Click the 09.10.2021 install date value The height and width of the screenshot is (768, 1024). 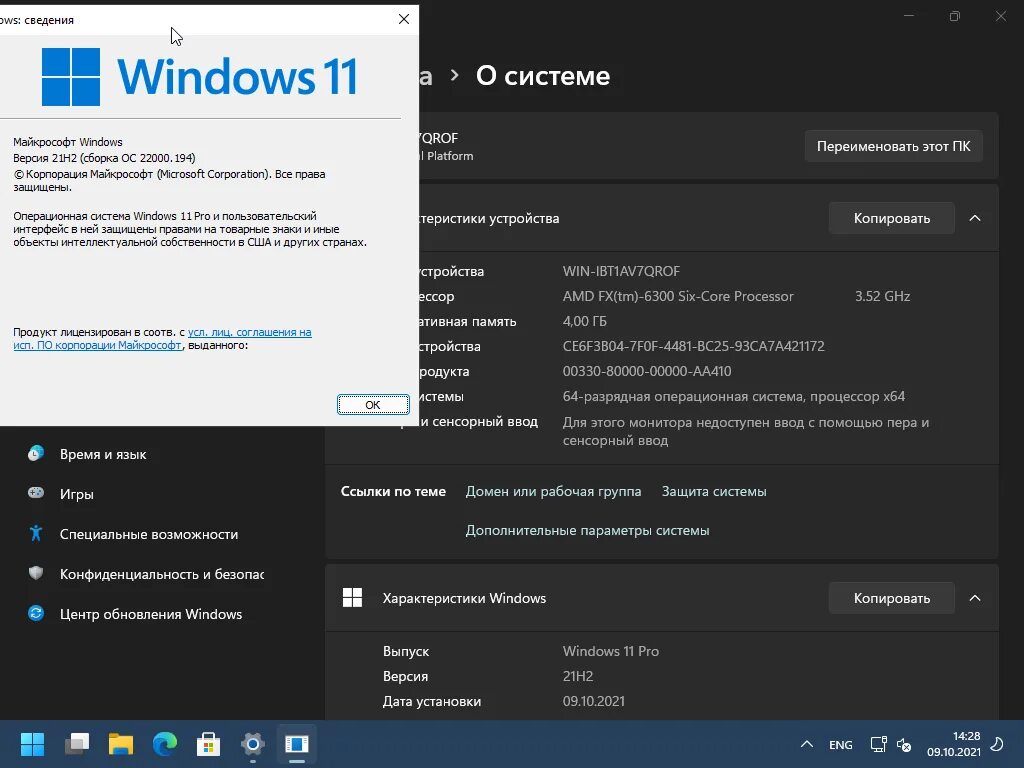pos(594,701)
